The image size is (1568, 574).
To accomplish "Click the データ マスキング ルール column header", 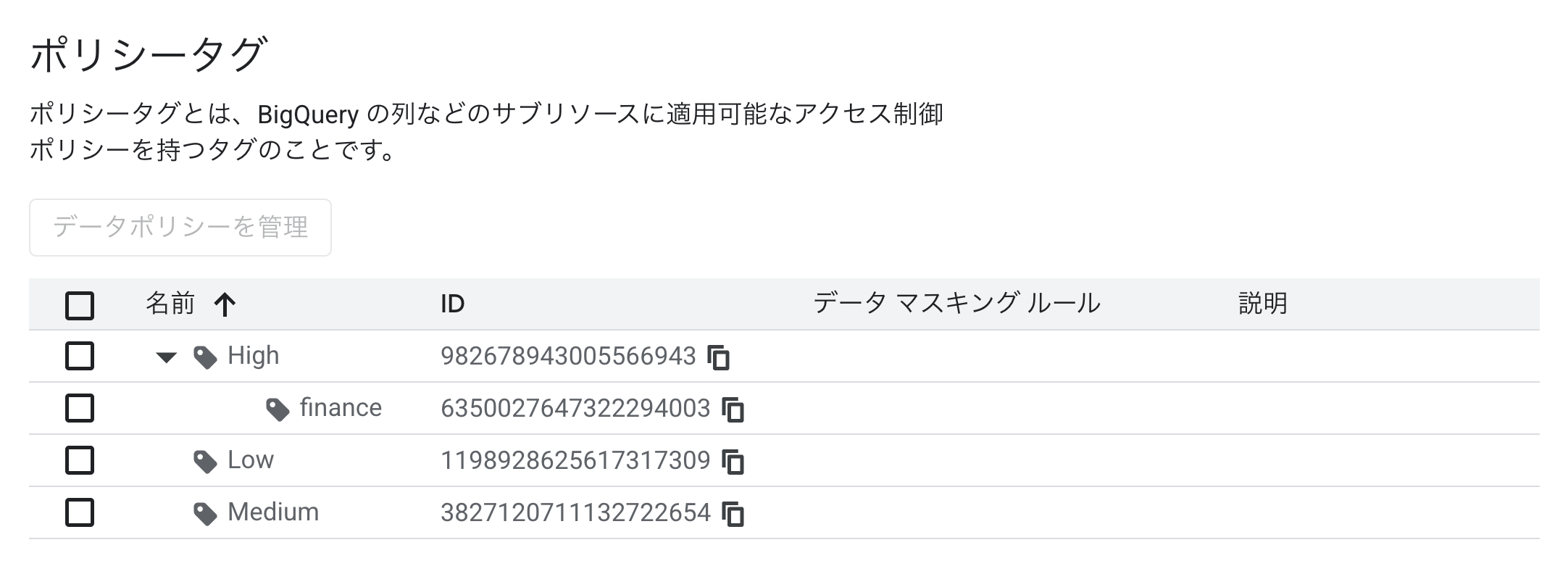I will pos(956,303).
